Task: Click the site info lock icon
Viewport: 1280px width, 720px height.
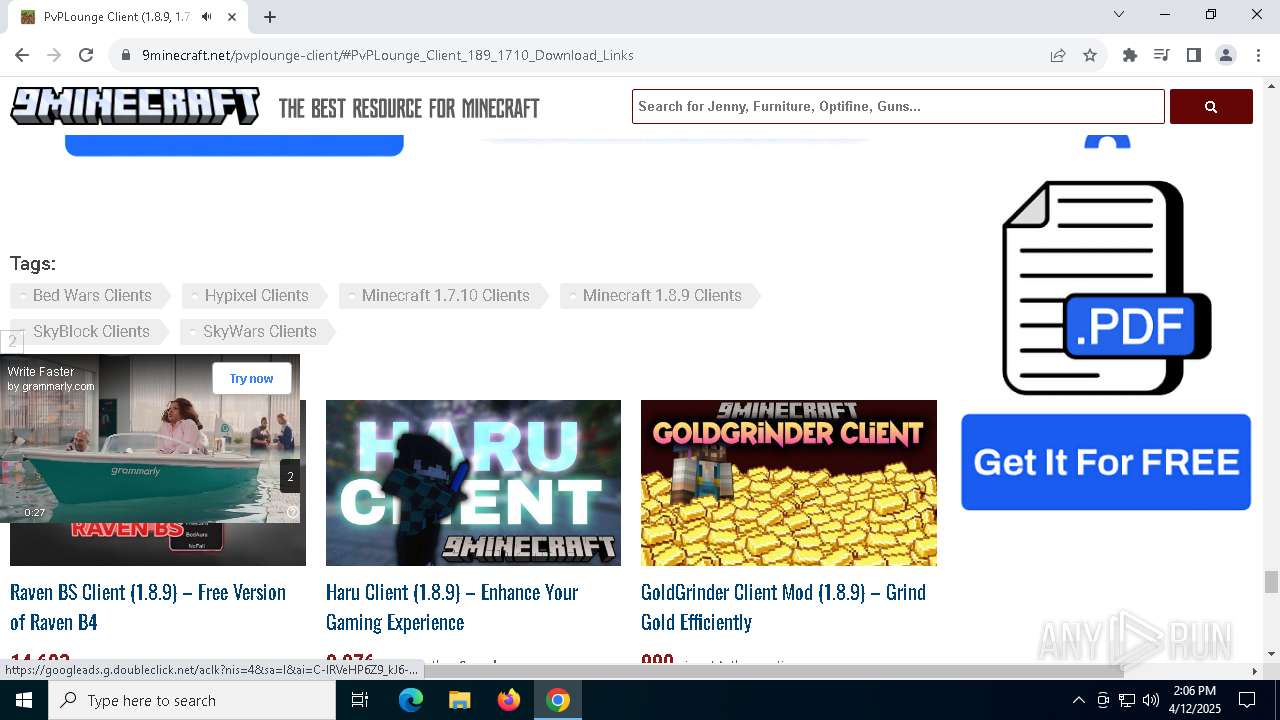Action: point(126,55)
